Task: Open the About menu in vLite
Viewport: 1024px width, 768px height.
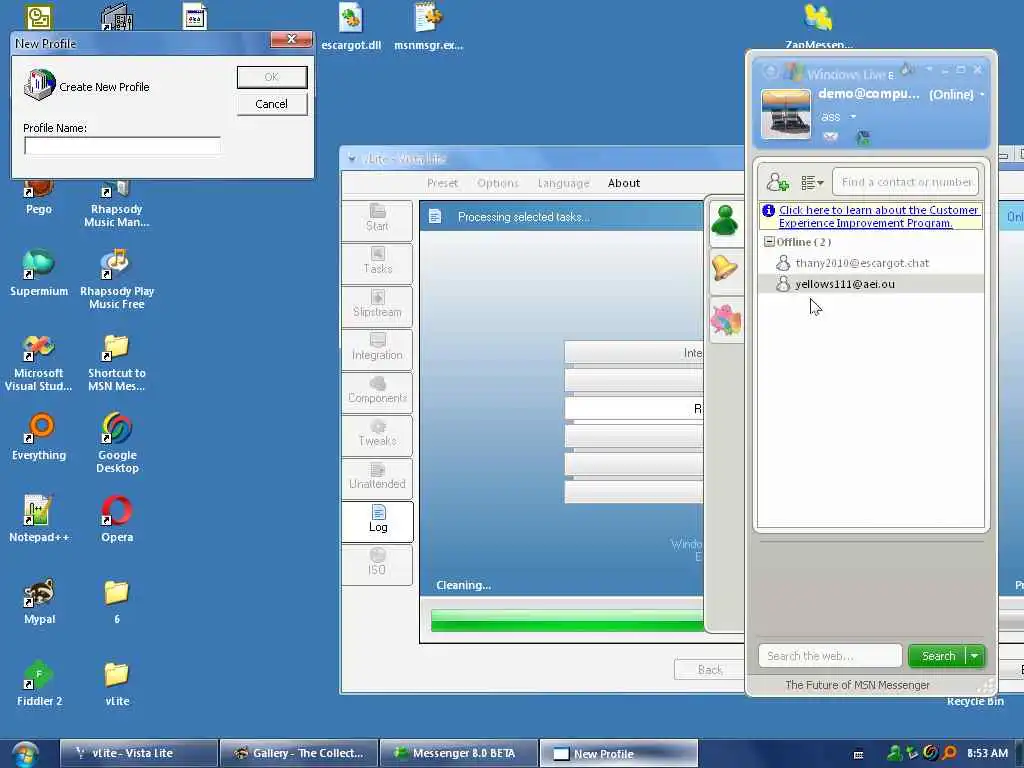Action: coord(624,184)
